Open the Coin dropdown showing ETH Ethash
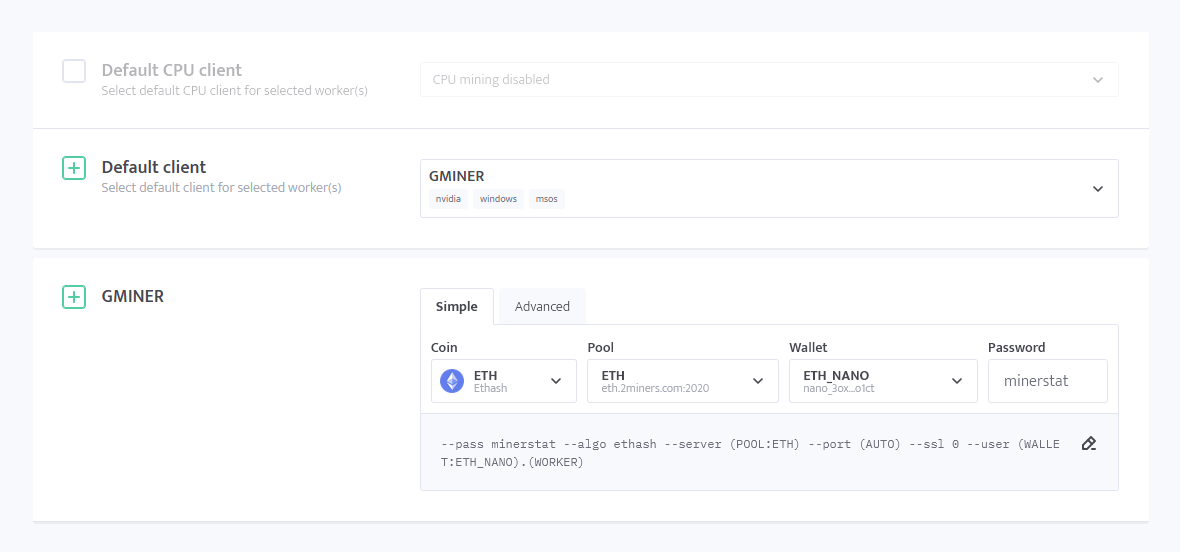The height and width of the screenshot is (552, 1180). click(503, 381)
